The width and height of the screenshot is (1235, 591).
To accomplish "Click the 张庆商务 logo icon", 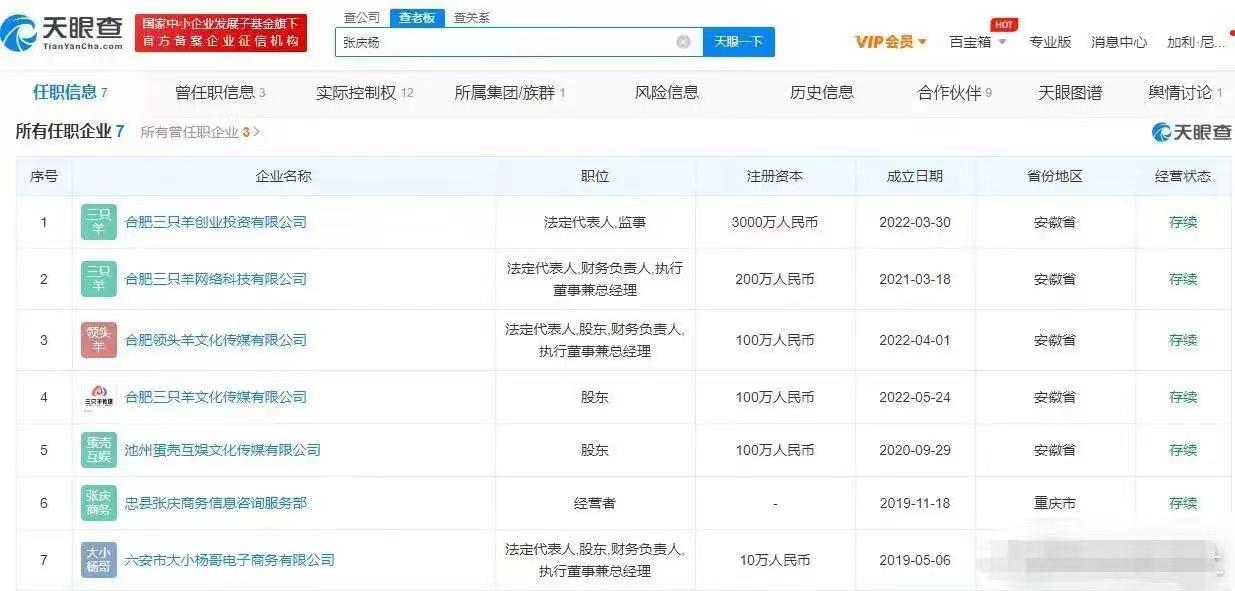I will click(97, 503).
